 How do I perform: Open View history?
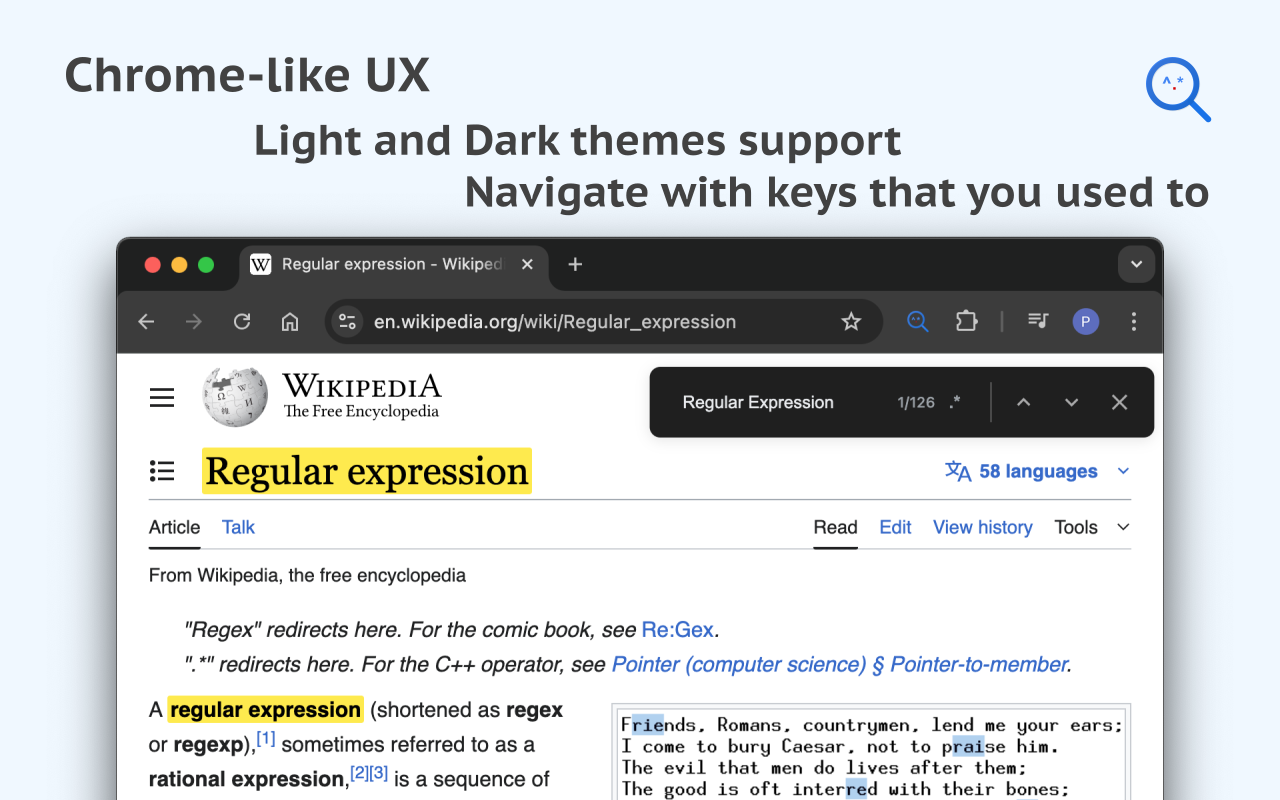(x=982, y=527)
